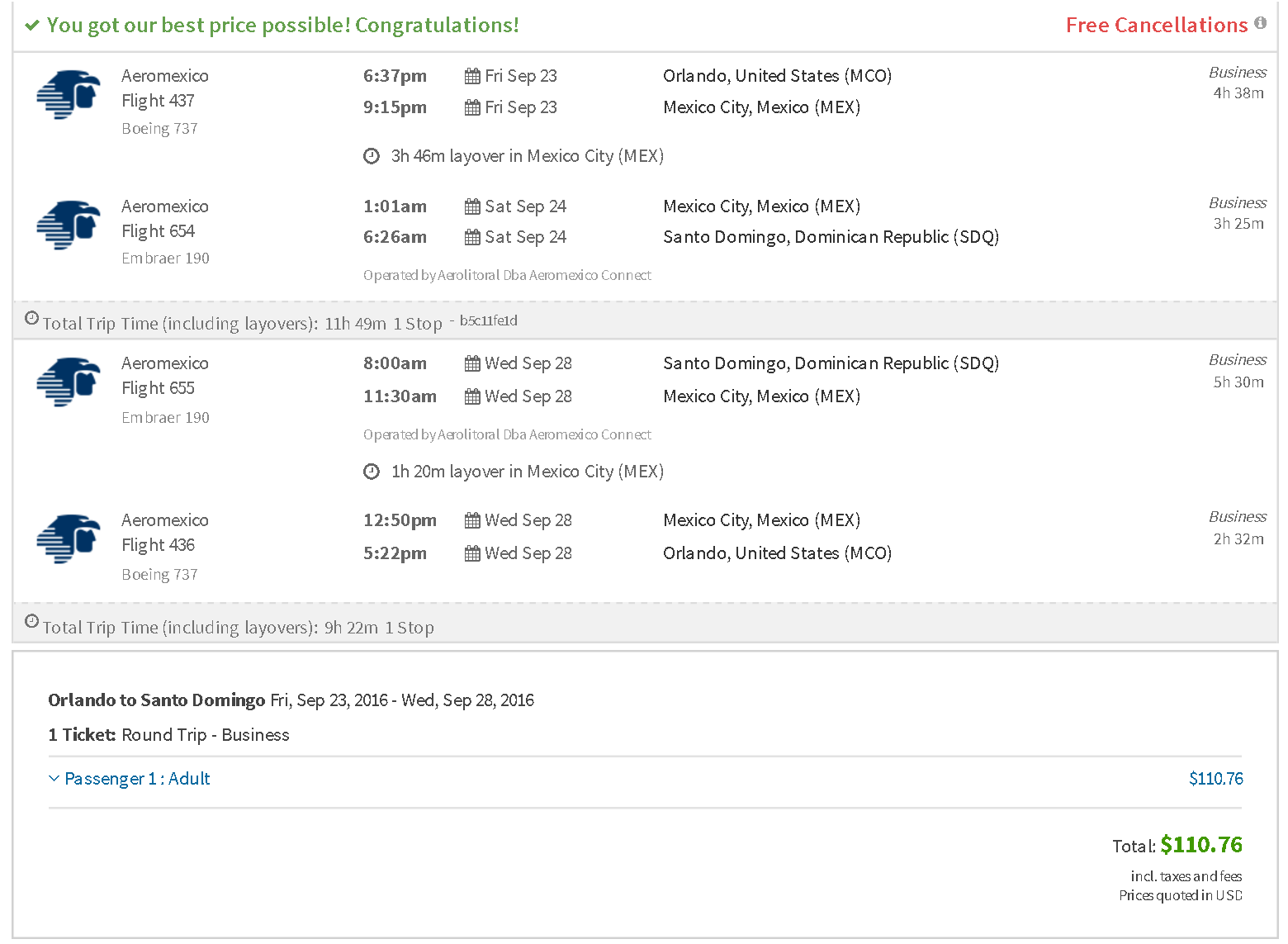Click the 'Prices quoted in USD' note
Screen dimensions: 1288x944
(1181, 895)
